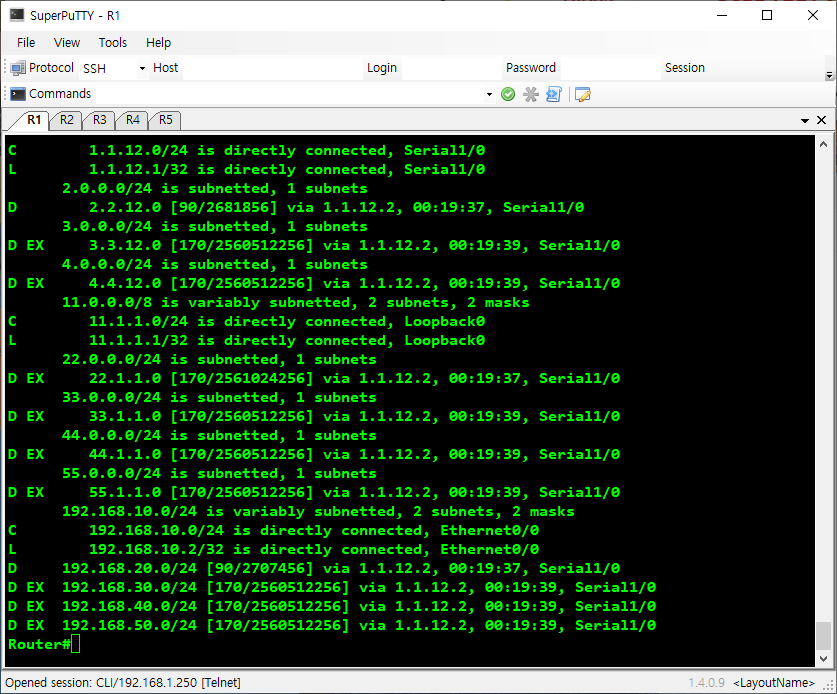Viewport: 837px width, 694px height.
Task: Click the Opened session status bar text
Action: 123,683
